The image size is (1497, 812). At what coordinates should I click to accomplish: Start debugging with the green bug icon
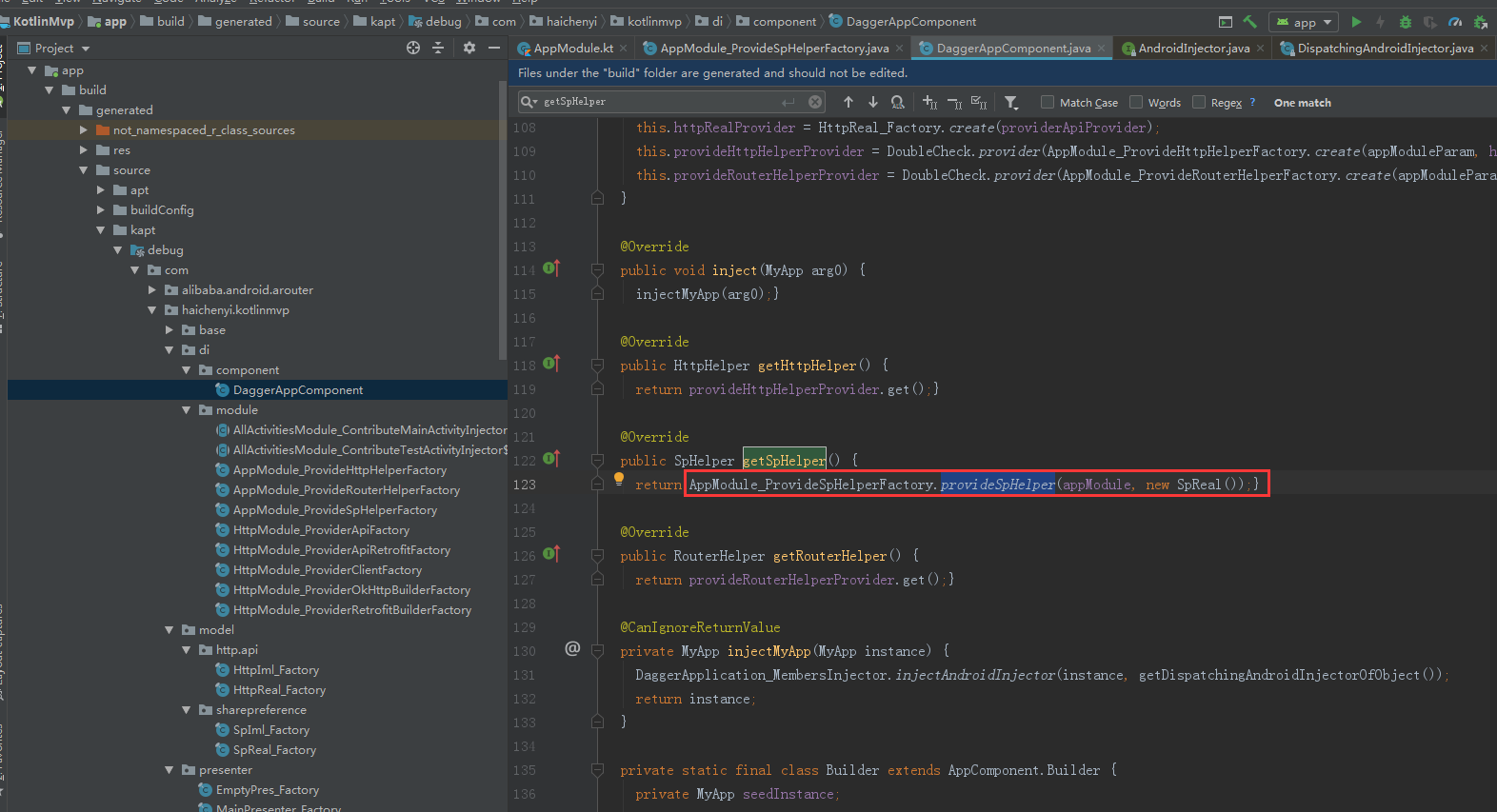coord(1406,21)
